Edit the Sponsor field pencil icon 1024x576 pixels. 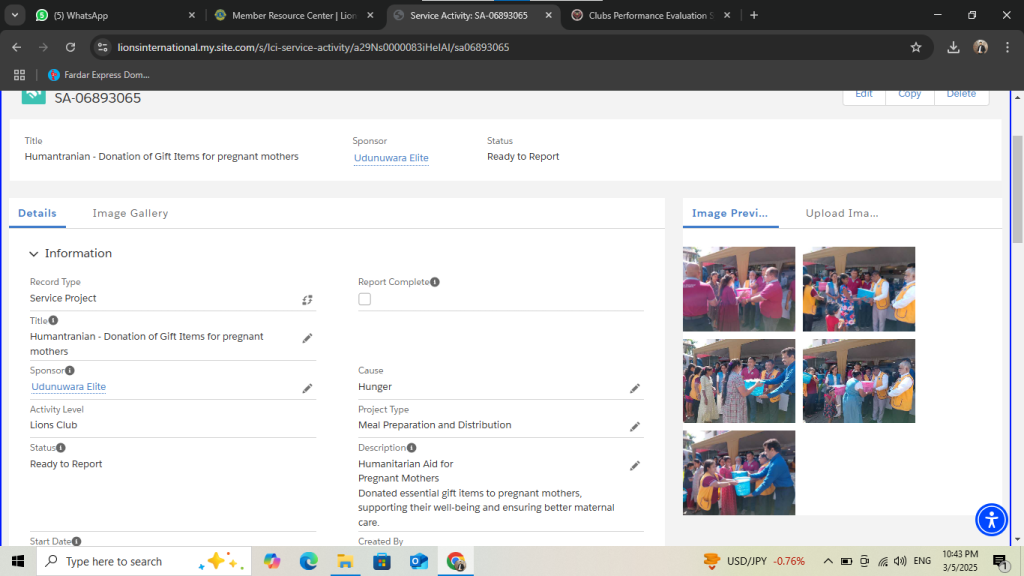307,389
